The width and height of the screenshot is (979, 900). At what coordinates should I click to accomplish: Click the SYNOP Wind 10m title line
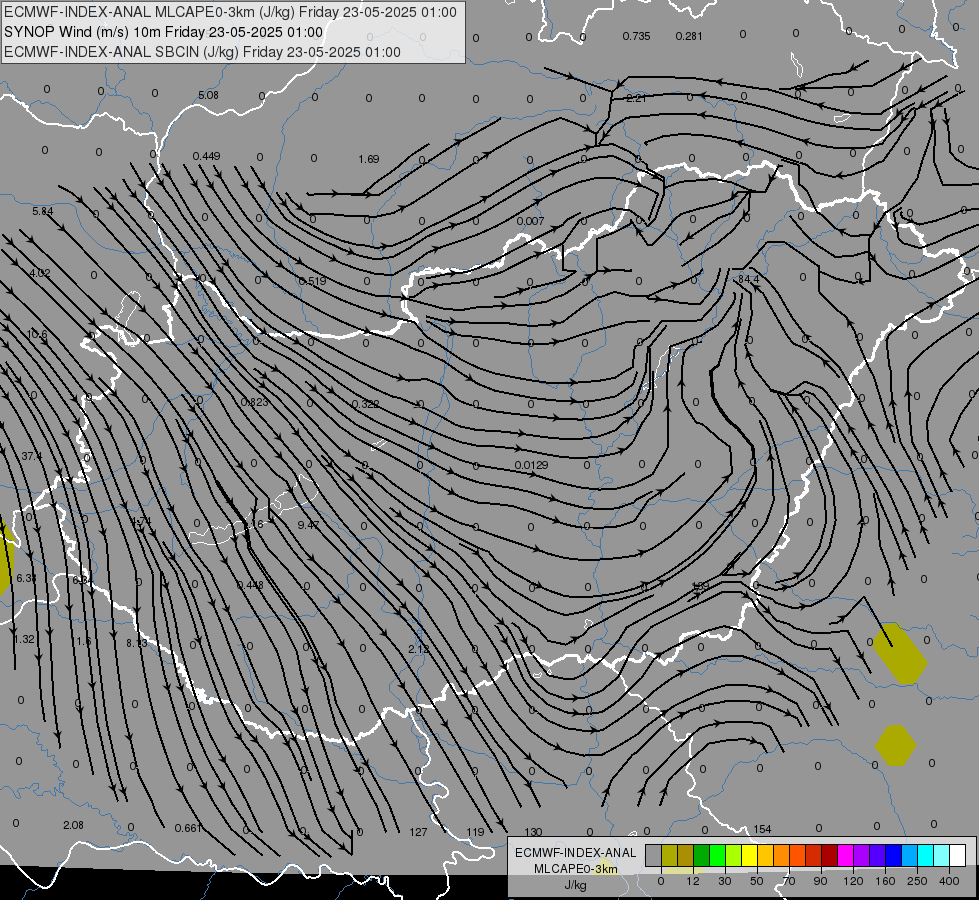pyautogui.click(x=164, y=32)
